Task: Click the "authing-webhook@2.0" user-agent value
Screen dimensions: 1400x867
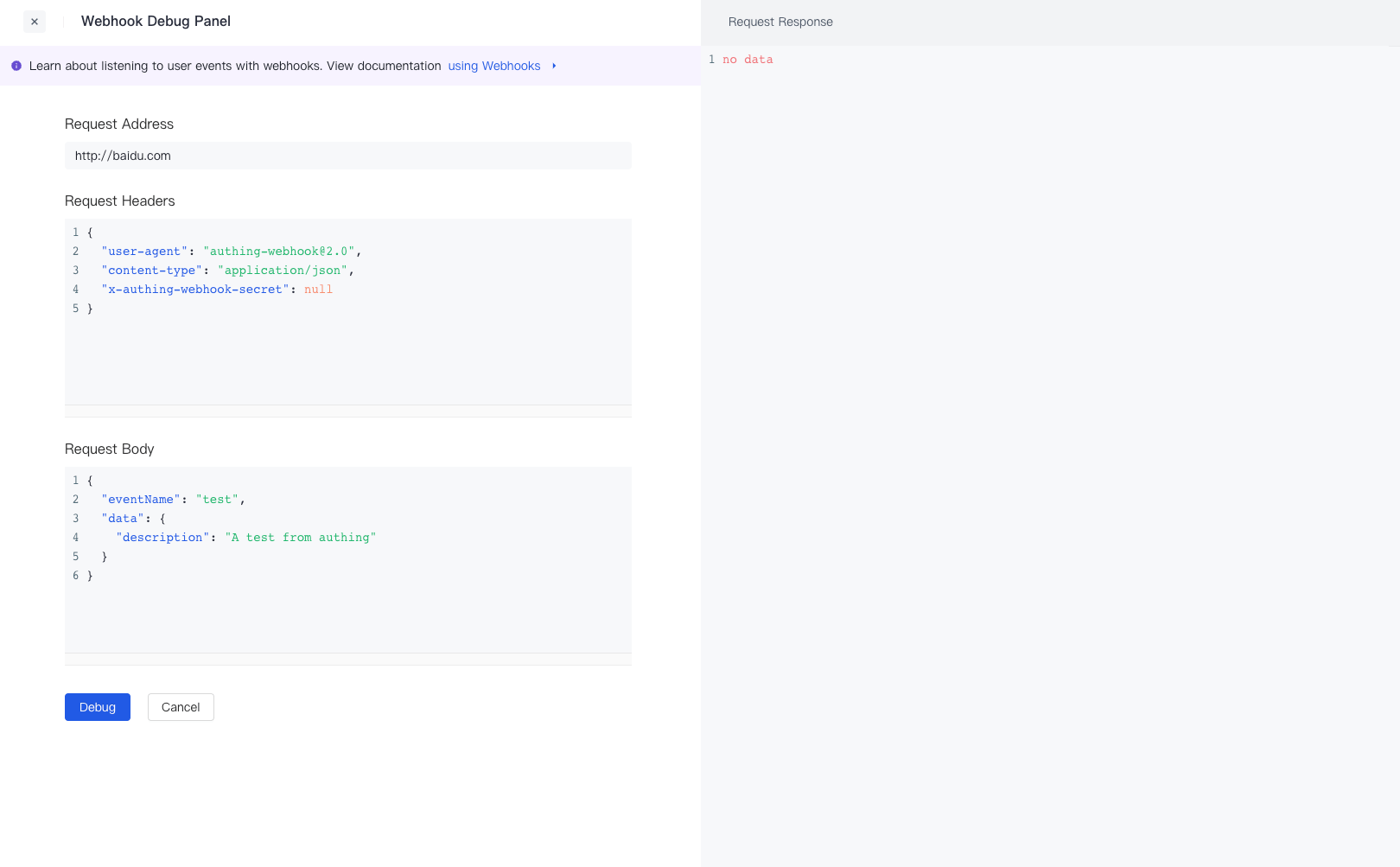Action: [x=278, y=252]
